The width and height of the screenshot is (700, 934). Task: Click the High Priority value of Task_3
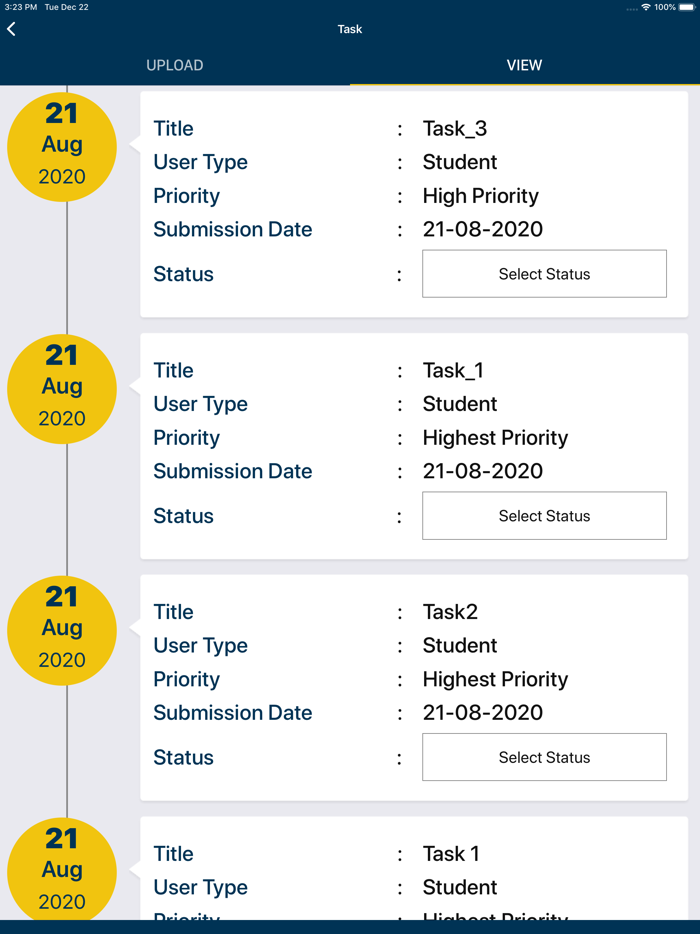pyautogui.click(x=480, y=196)
